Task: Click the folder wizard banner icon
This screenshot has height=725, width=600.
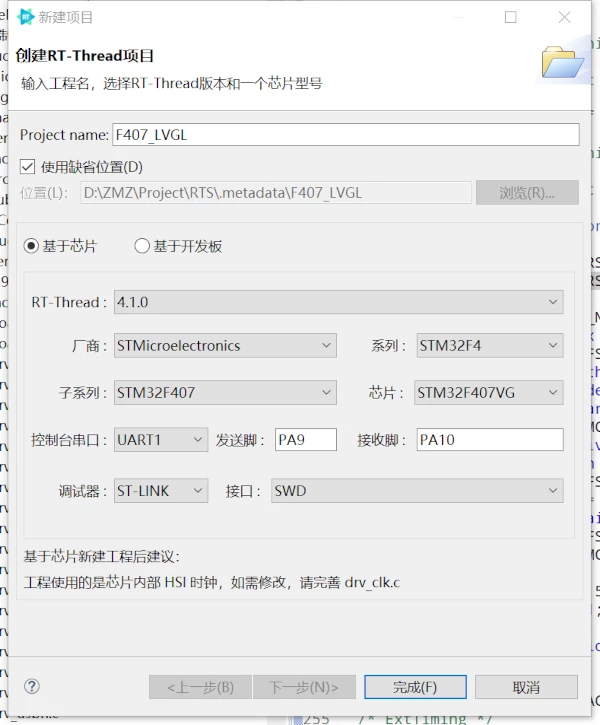Action: click(562, 62)
